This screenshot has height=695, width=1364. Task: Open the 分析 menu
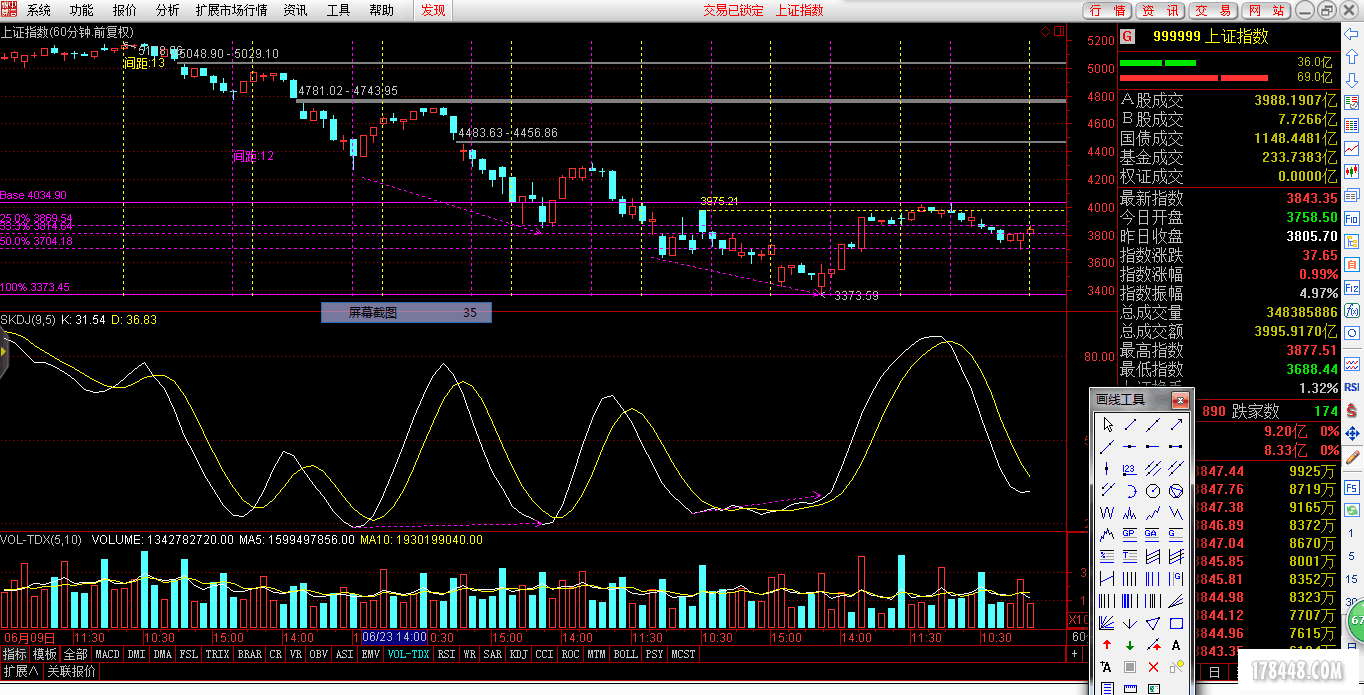coord(168,10)
